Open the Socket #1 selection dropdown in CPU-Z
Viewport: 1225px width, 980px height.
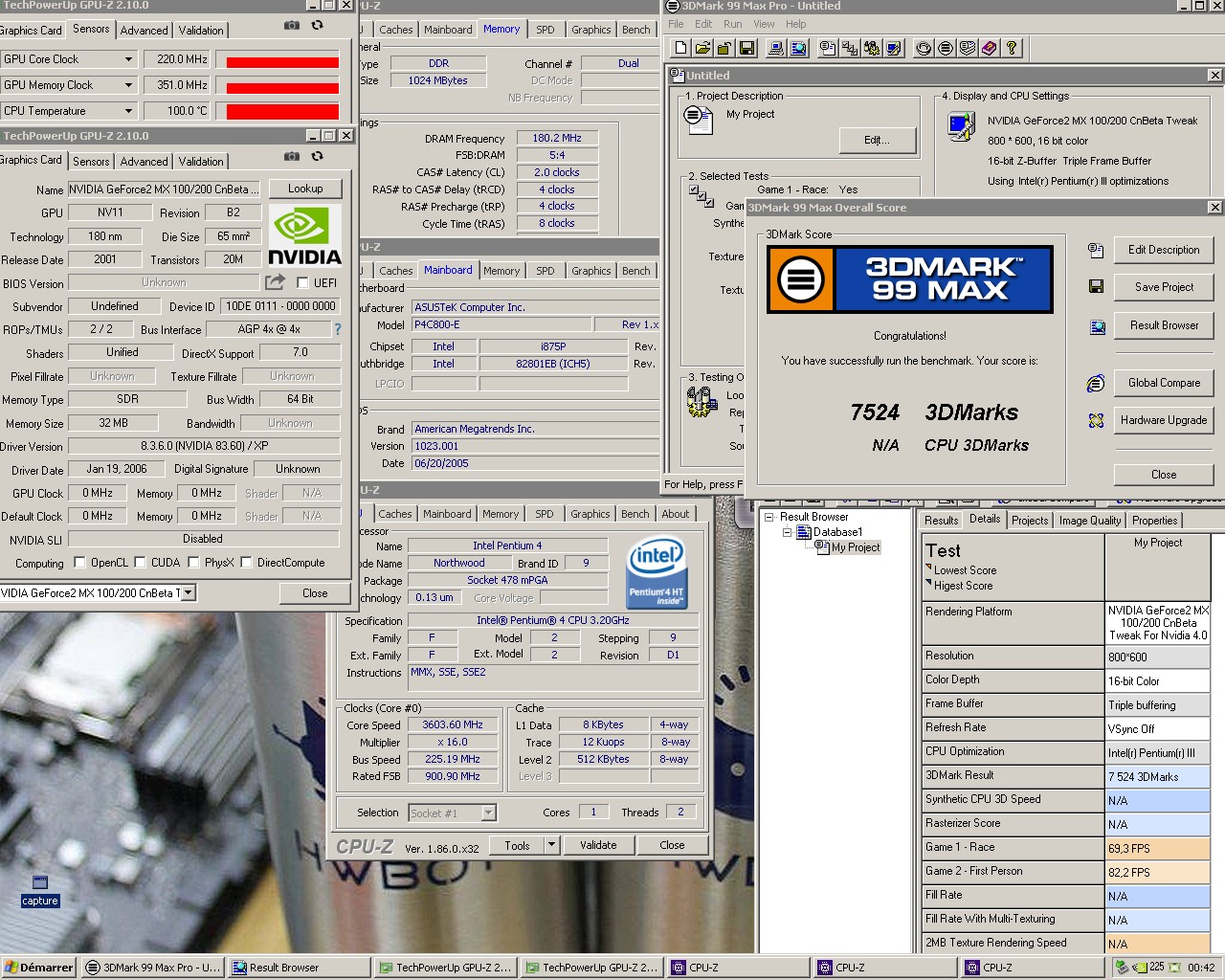[488, 813]
